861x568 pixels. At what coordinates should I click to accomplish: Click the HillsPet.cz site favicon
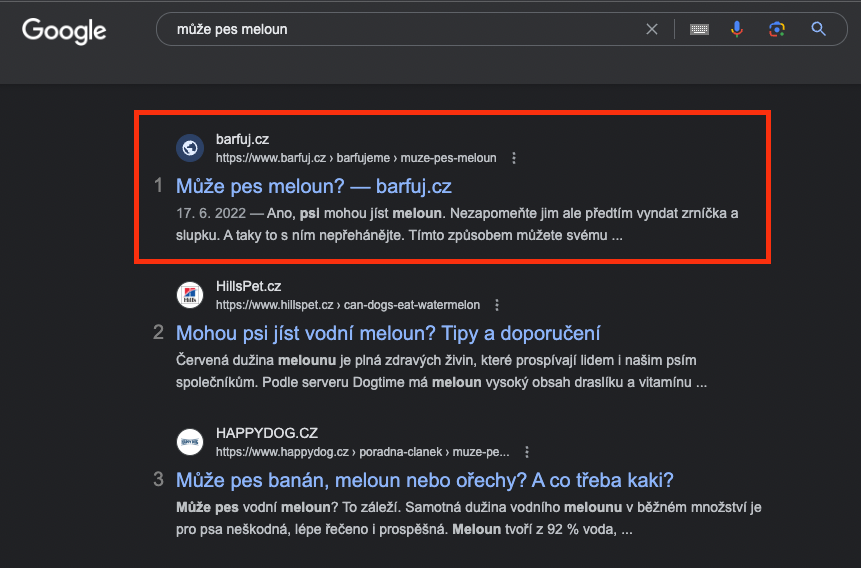tap(190, 295)
